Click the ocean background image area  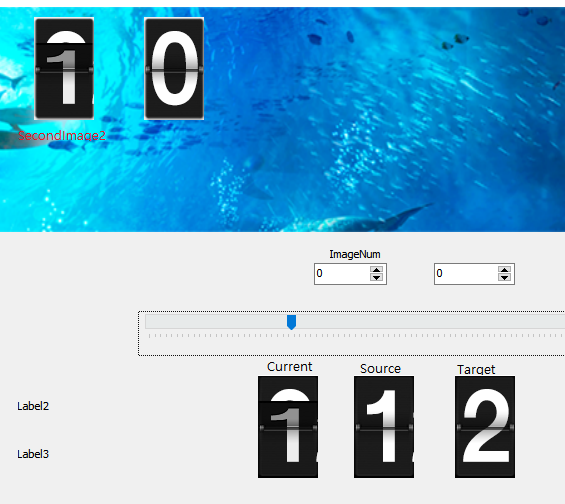[360, 144]
